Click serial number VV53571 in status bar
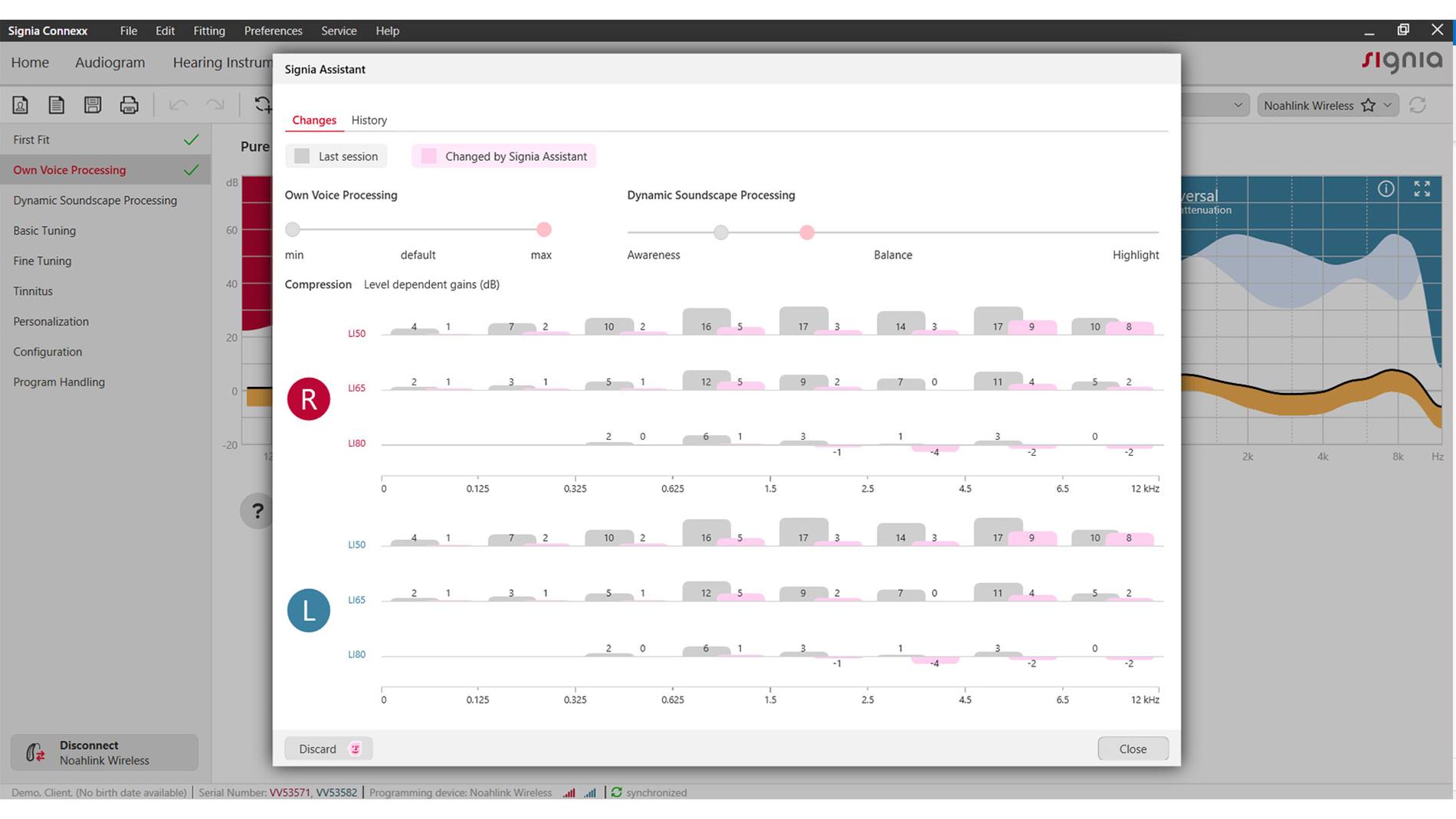 289,792
